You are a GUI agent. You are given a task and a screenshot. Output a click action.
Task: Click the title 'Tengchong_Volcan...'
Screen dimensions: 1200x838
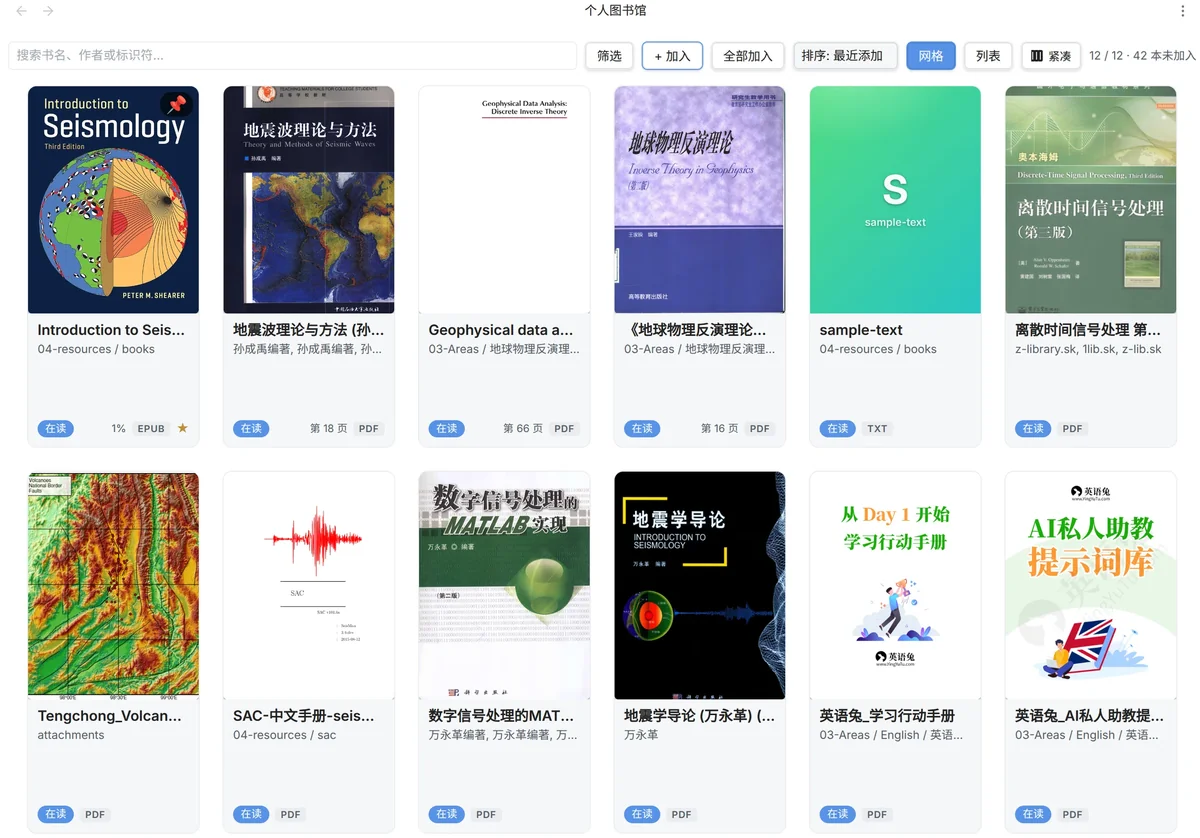tap(110, 716)
